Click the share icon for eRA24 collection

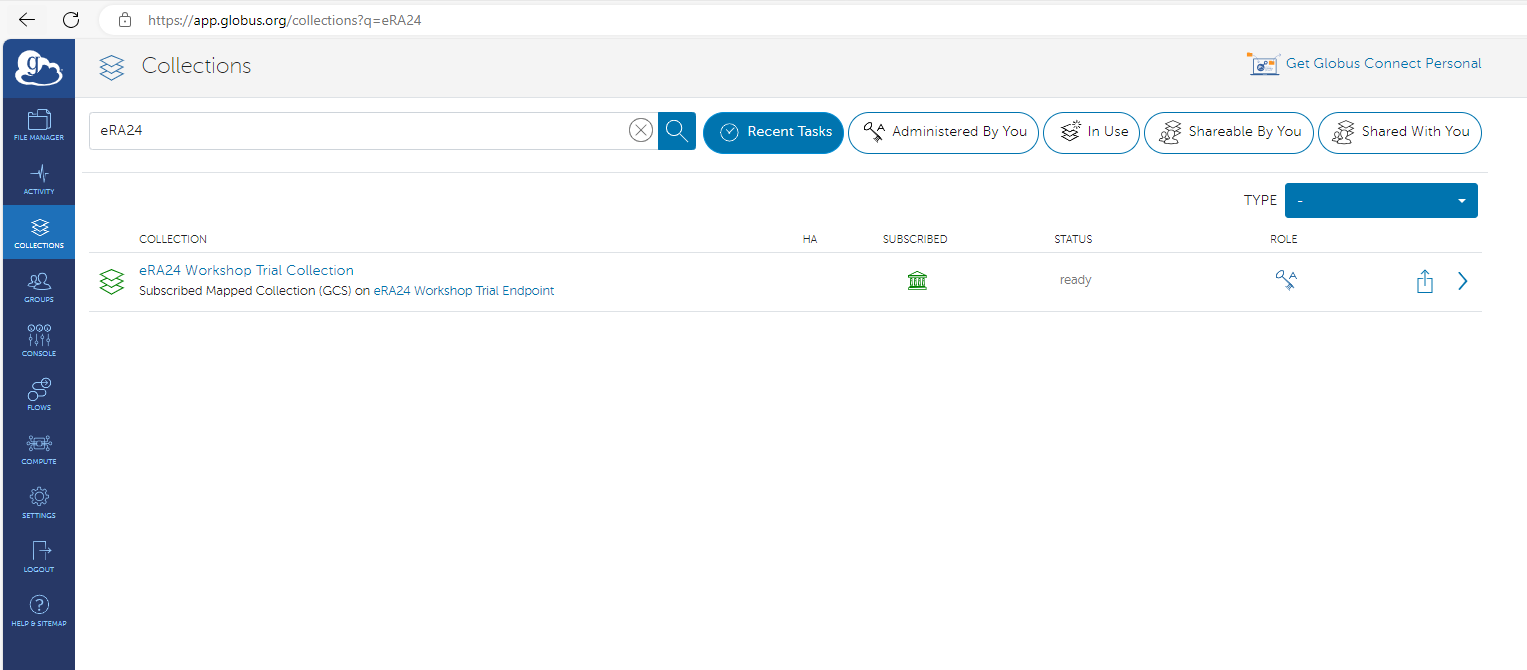[1425, 282]
